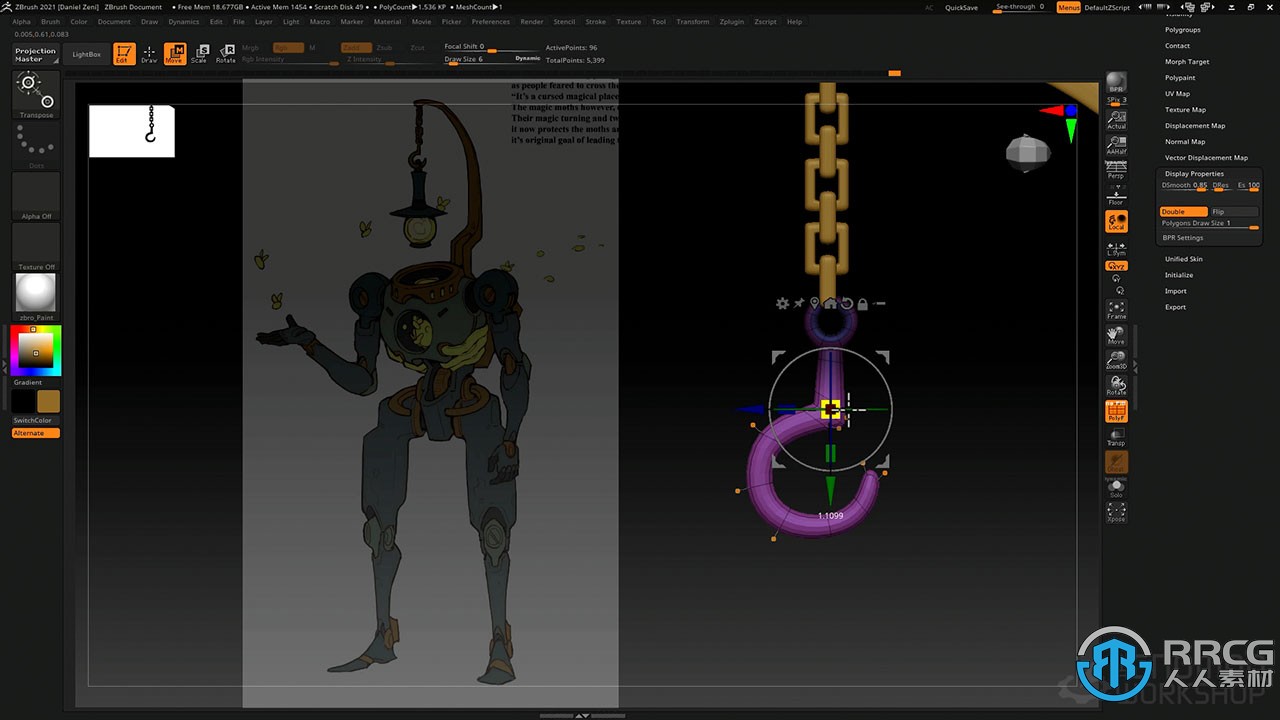Toggle PolyF polyframe display
This screenshot has width=1280, height=720.
(1116, 411)
